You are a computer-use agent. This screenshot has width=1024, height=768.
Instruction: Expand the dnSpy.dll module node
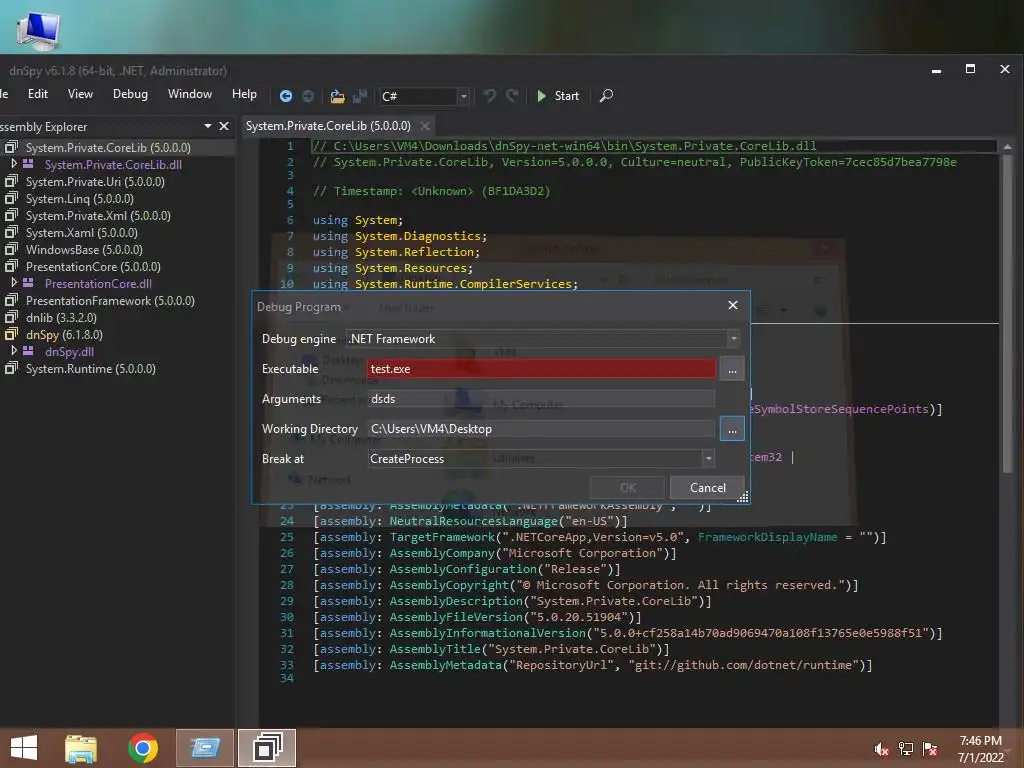(x=14, y=351)
